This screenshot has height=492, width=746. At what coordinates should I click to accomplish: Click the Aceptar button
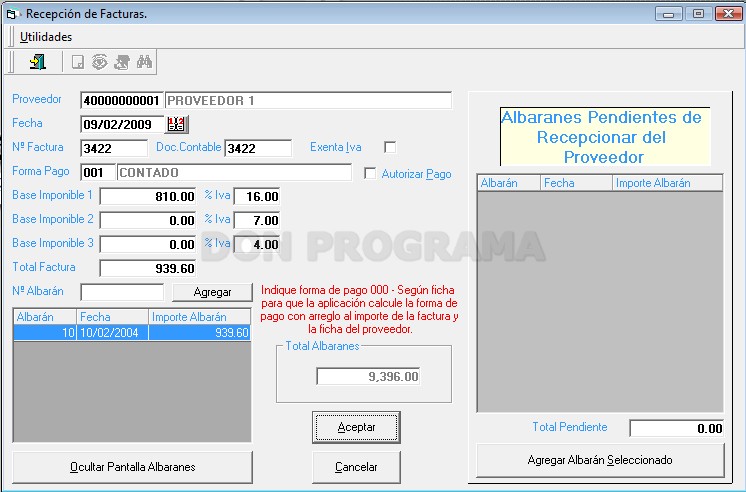click(x=356, y=427)
